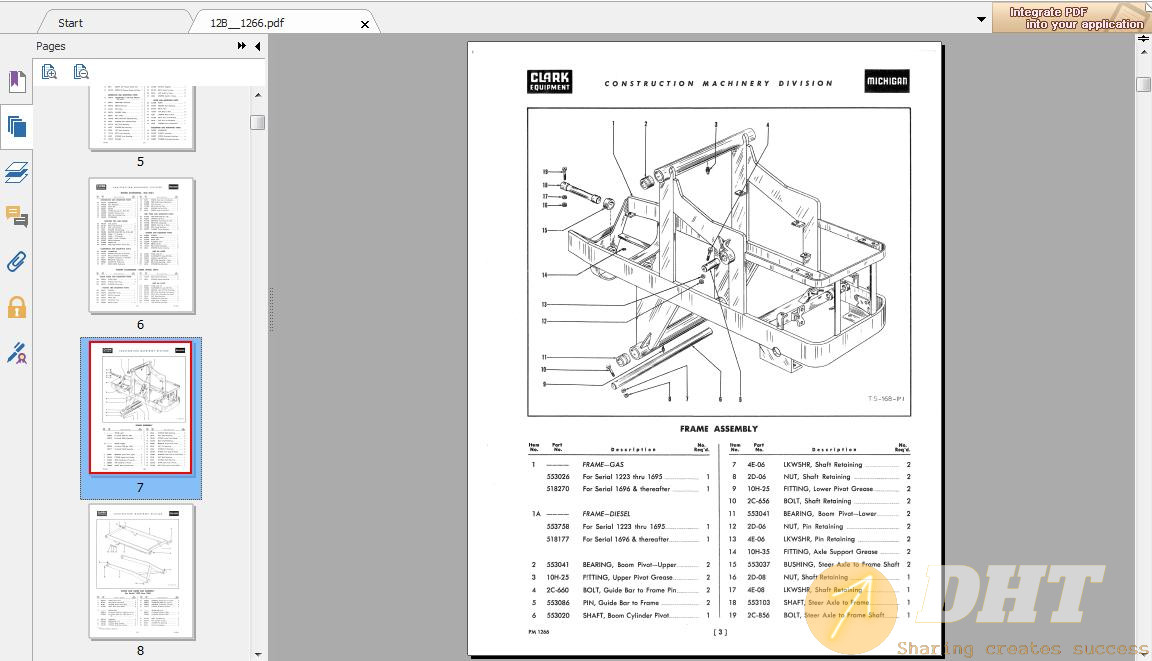Expand the Pages panel with double-arrow icon
The image size is (1152, 661).
coord(242,46)
